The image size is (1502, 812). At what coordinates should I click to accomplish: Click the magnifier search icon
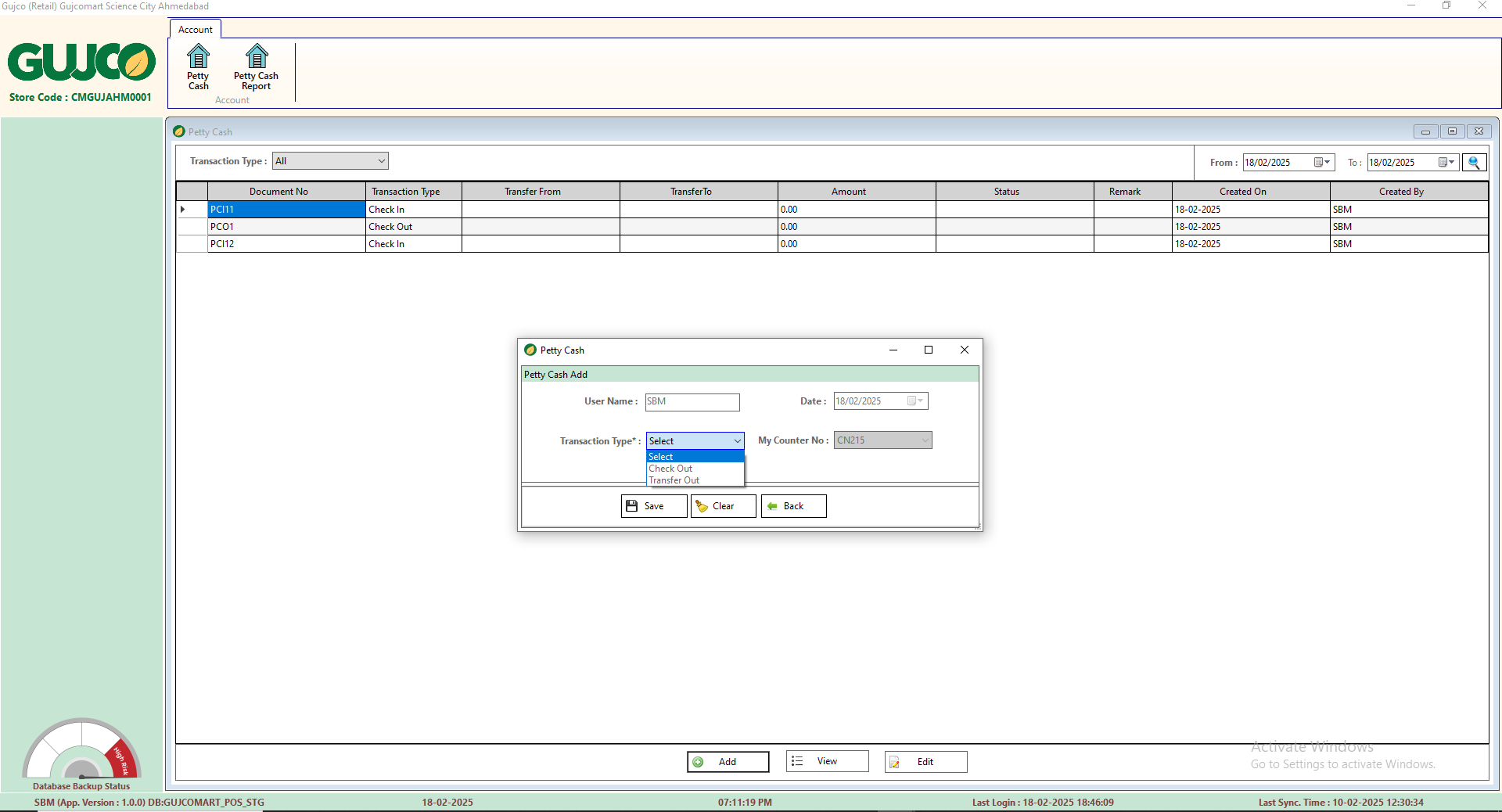click(1474, 162)
